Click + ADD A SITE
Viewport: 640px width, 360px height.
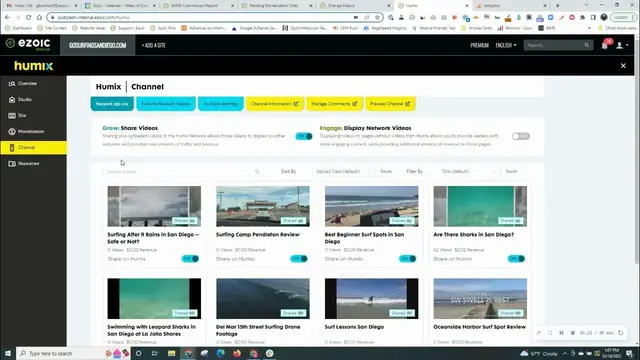pos(153,45)
